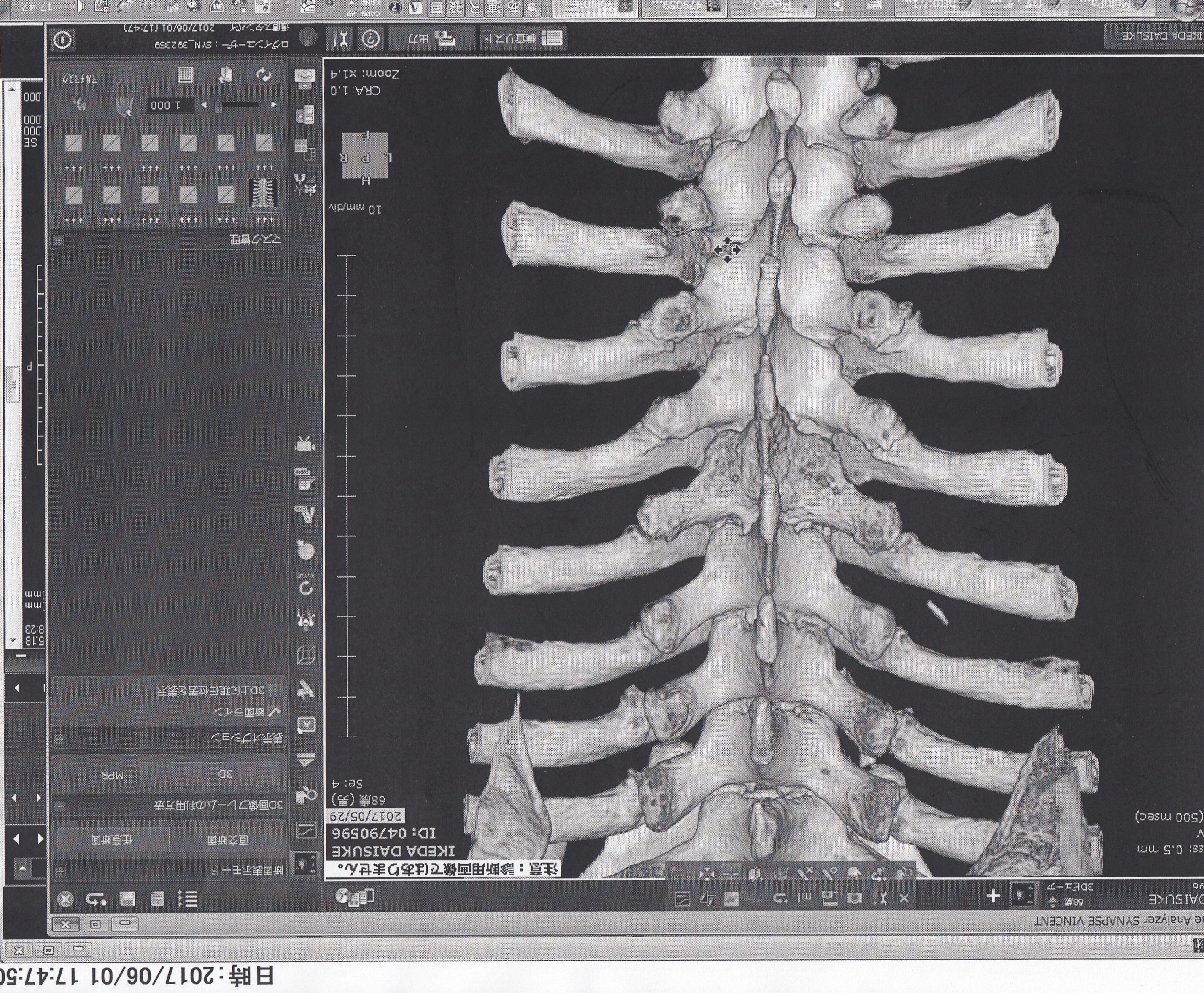This screenshot has height=993, width=1204.
Task: Click the mask opacity slider handle
Action: coord(218,105)
